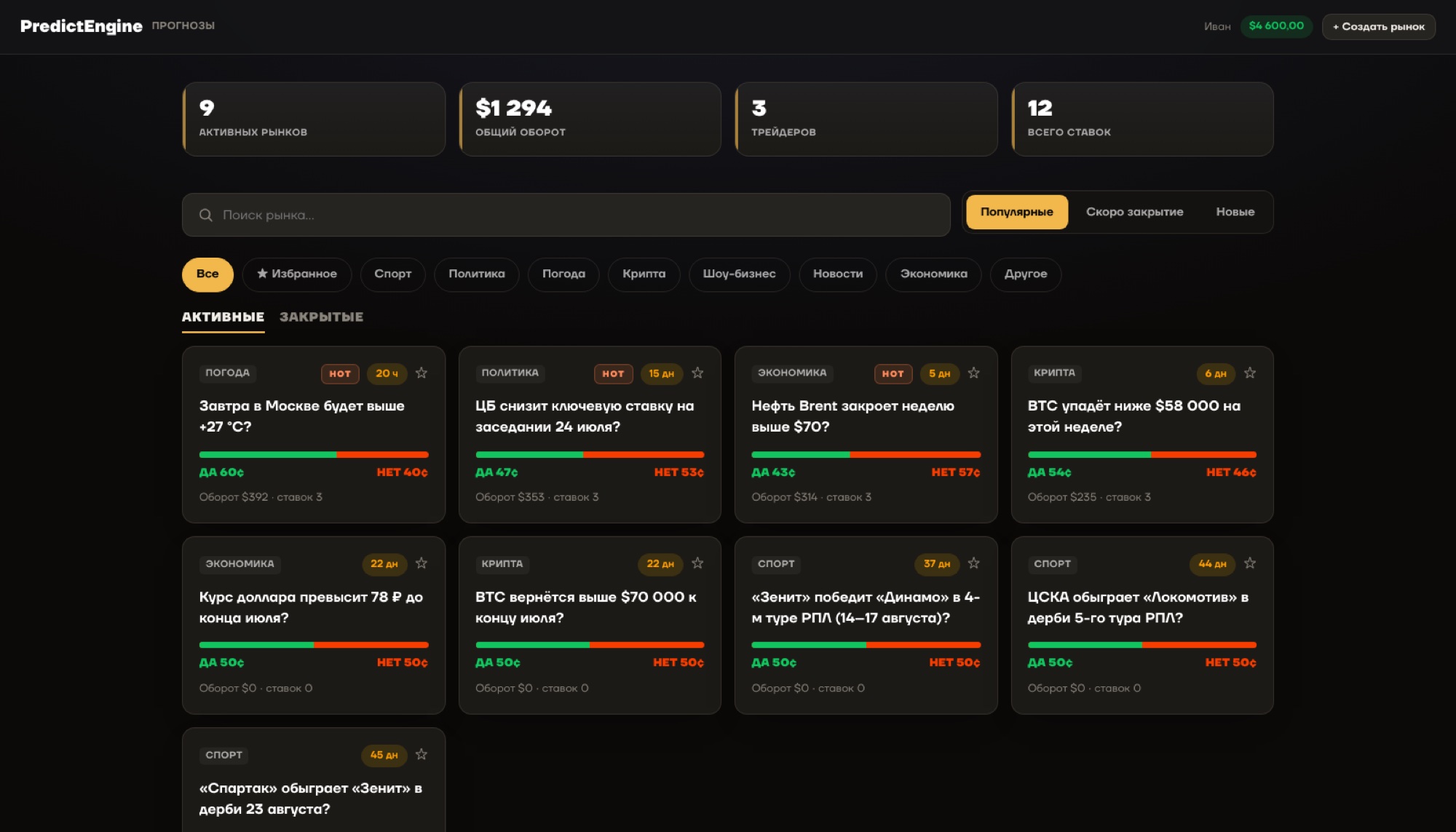The height and width of the screenshot is (832, 1456).
Task: Switch to the ЗАКРЫТЫЕ tab
Action: [x=321, y=317]
